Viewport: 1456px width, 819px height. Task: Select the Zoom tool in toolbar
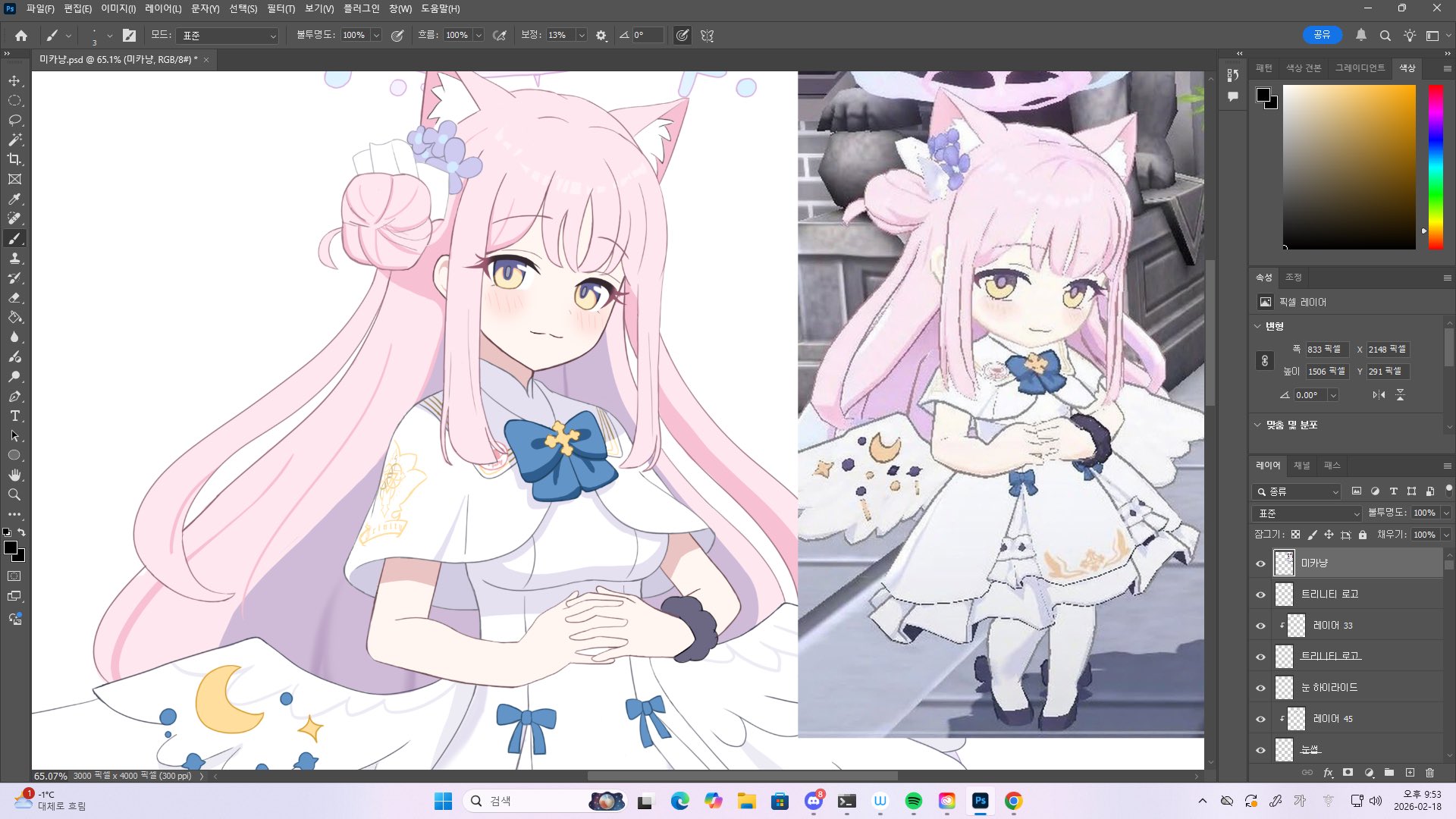[x=14, y=494]
